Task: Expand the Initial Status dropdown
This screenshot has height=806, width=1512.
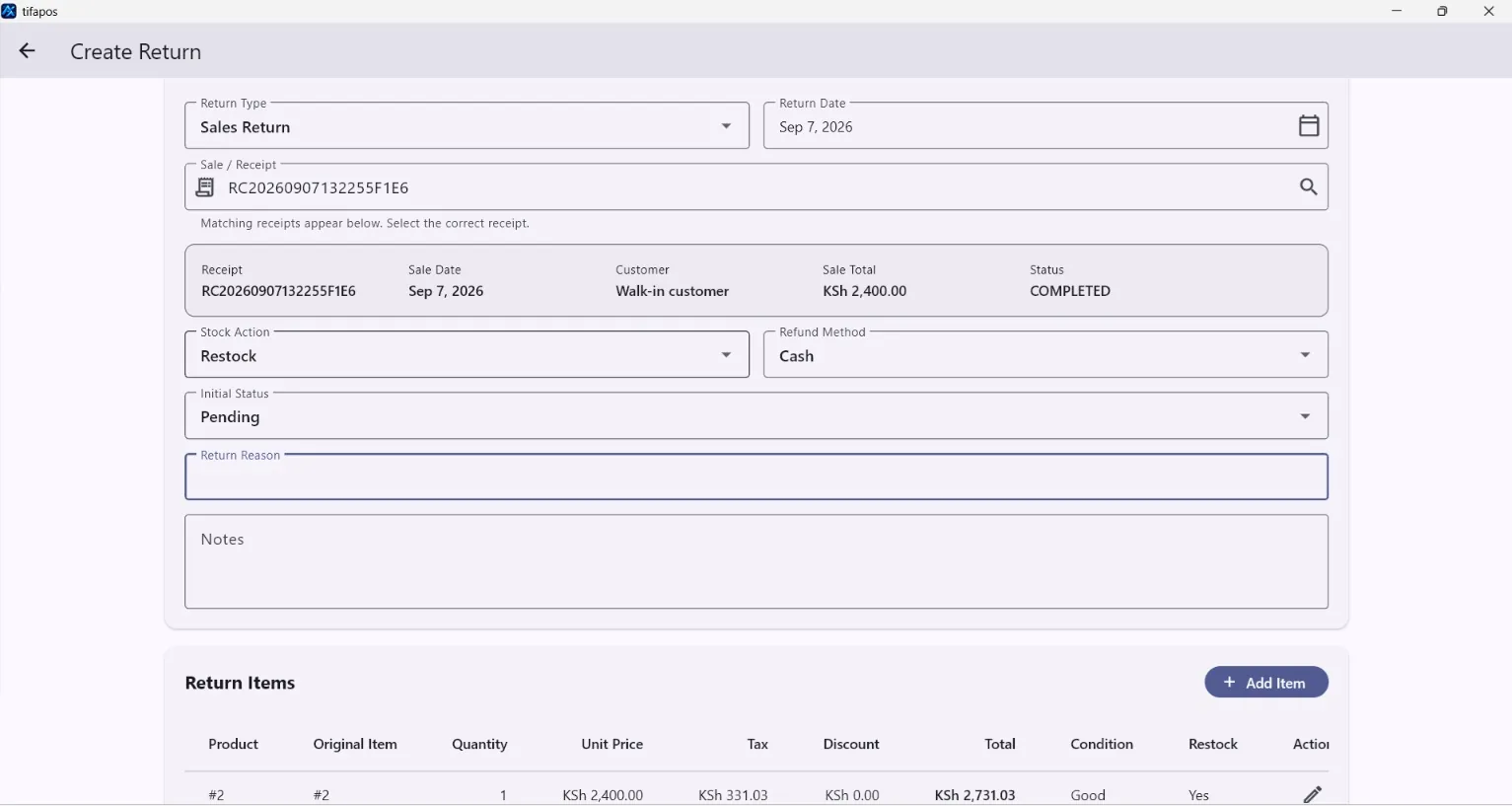Action: tap(756, 416)
